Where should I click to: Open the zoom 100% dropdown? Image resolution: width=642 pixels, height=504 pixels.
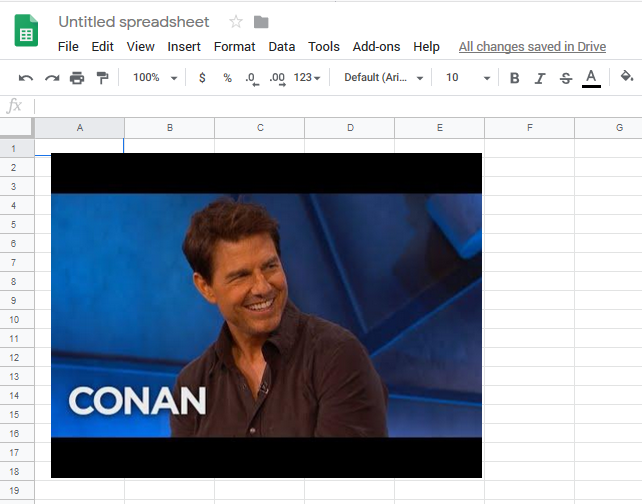(x=155, y=77)
